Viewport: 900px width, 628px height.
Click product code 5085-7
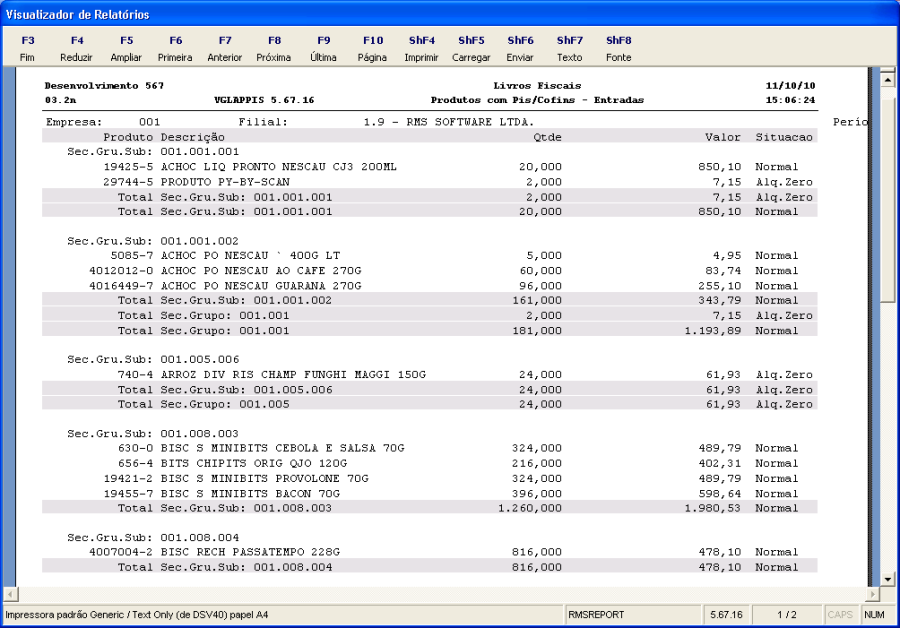click(131, 255)
